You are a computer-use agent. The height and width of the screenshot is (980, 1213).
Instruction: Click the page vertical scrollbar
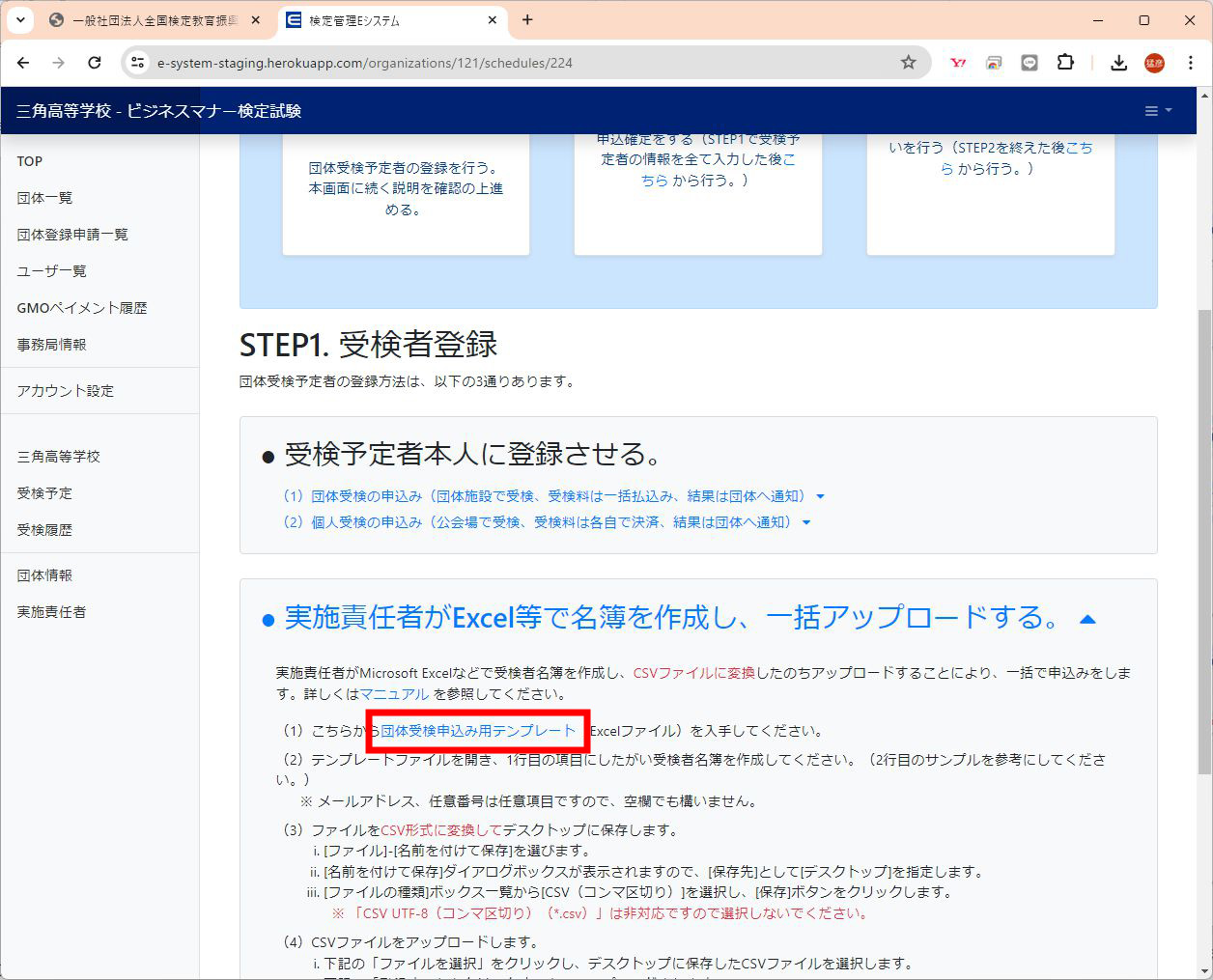(x=1204, y=541)
